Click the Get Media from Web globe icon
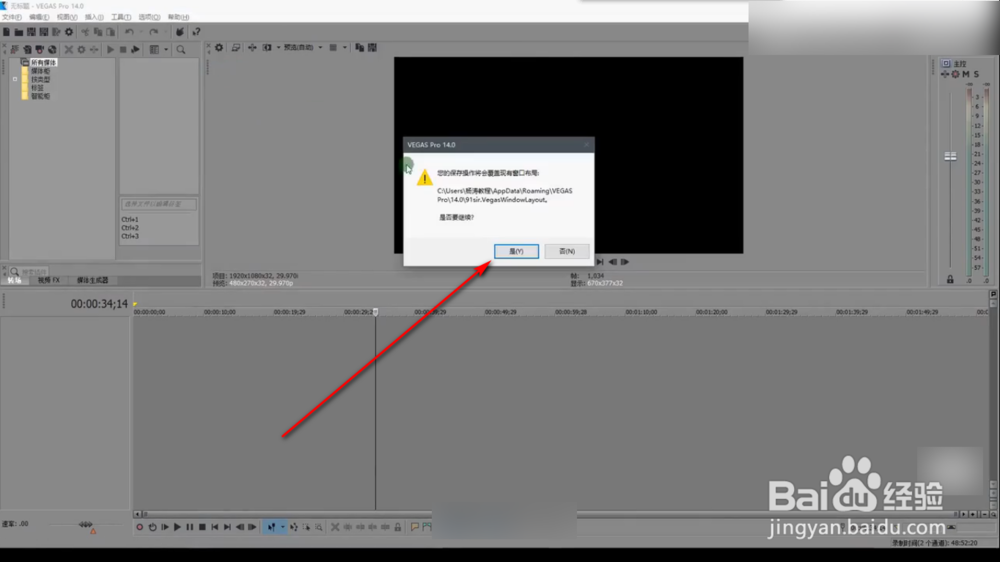The width and height of the screenshot is (1000, 562). 52,49
